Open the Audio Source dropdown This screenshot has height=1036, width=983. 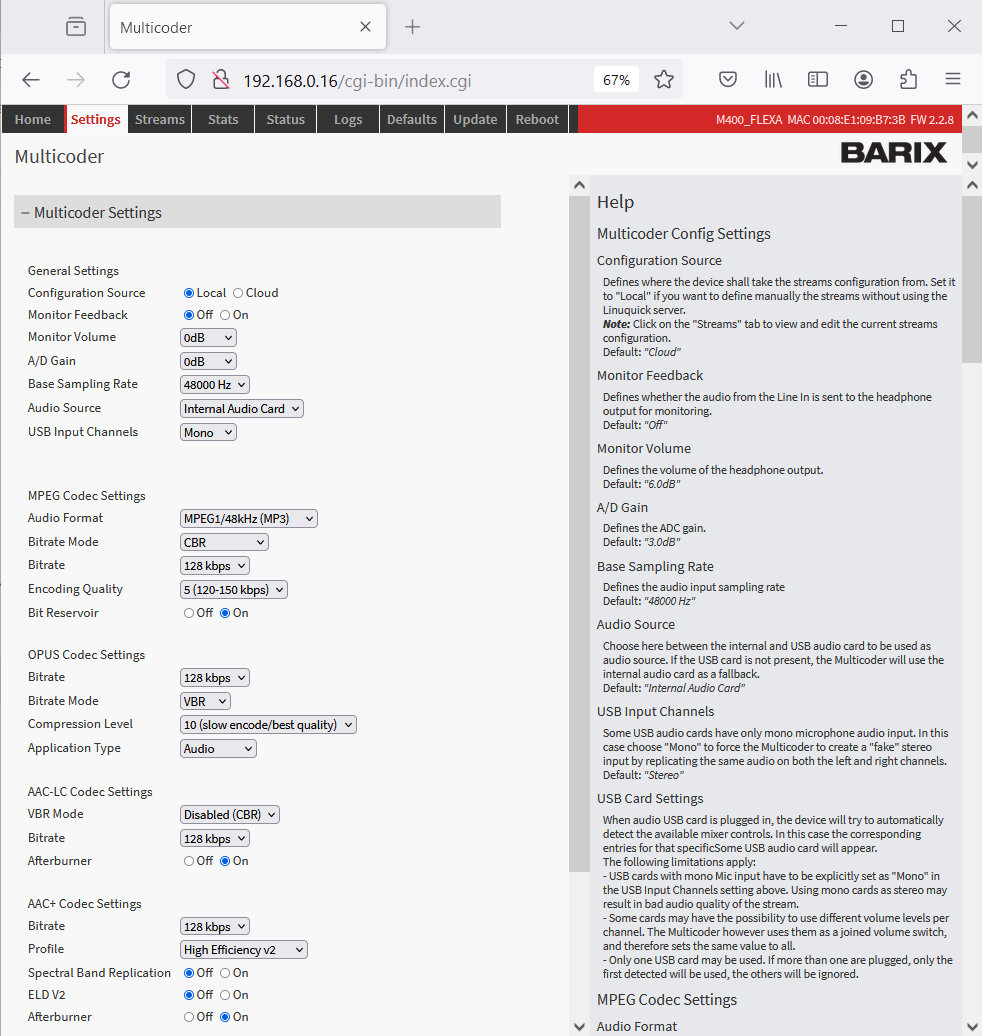click(241, 409)
